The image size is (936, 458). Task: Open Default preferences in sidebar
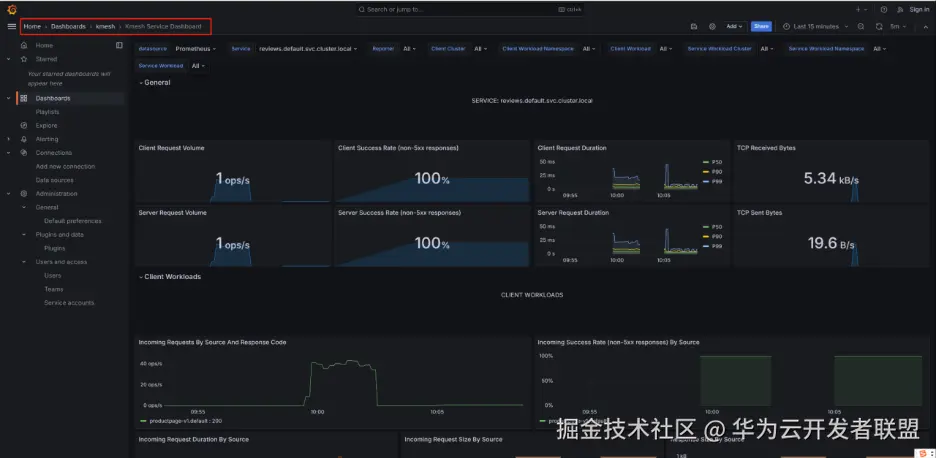(73, 221)
